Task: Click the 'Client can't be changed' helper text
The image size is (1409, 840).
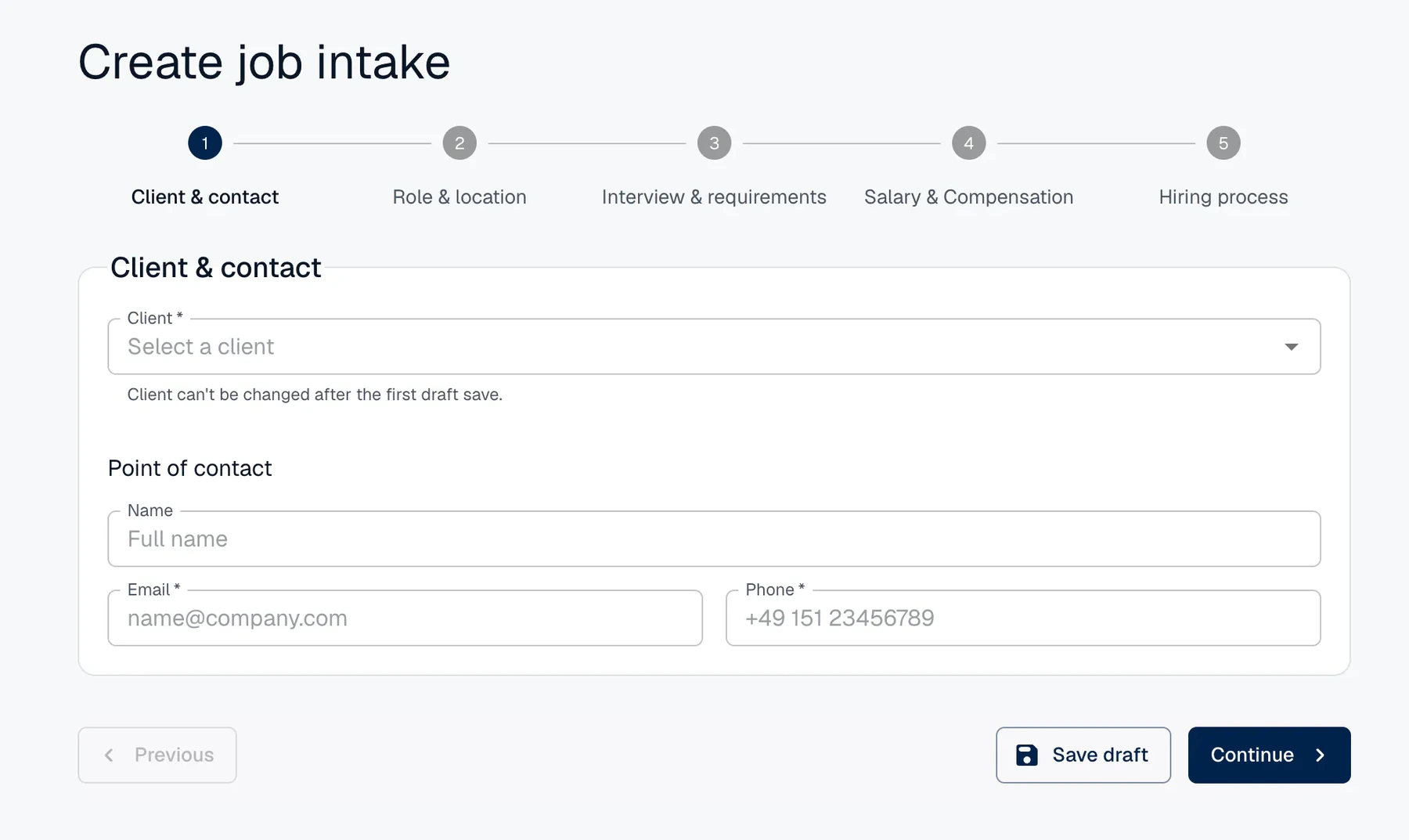Action: (x=315, y=395)
